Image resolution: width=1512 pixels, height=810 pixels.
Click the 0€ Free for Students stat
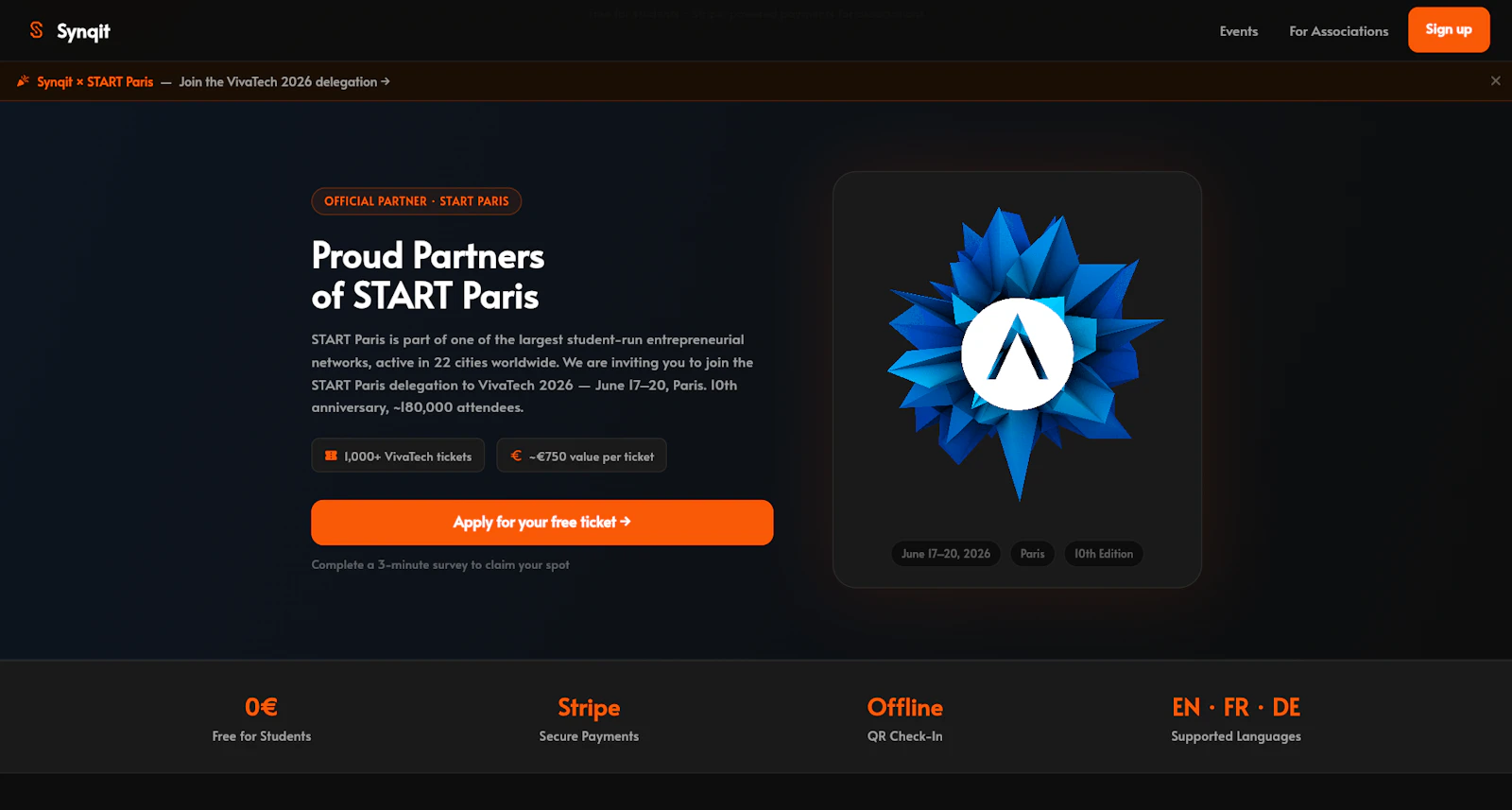coord(262,719)
